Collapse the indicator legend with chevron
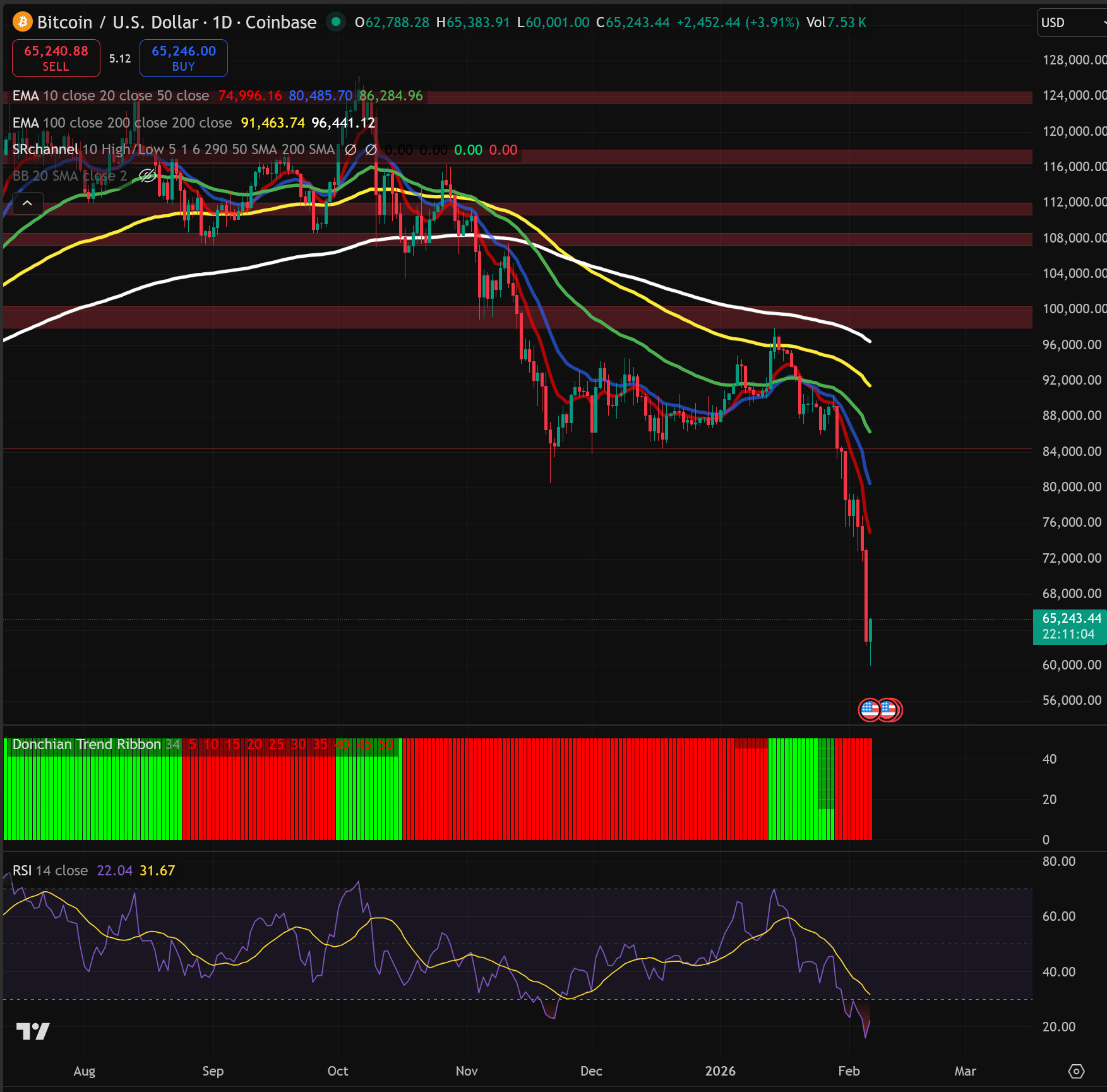Image resolution: width=1107 pixels, height=1092 pixels. pos(27,203)
